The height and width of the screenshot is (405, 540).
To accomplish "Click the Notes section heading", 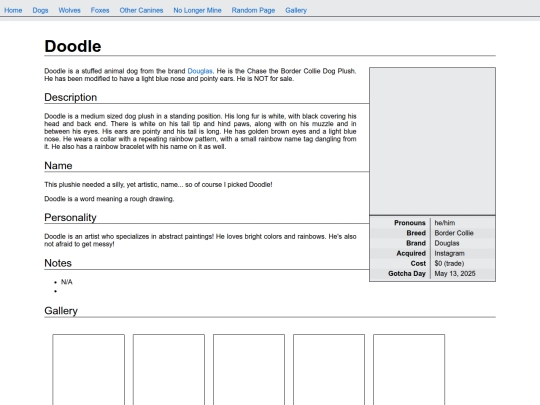I will (58, 263).
